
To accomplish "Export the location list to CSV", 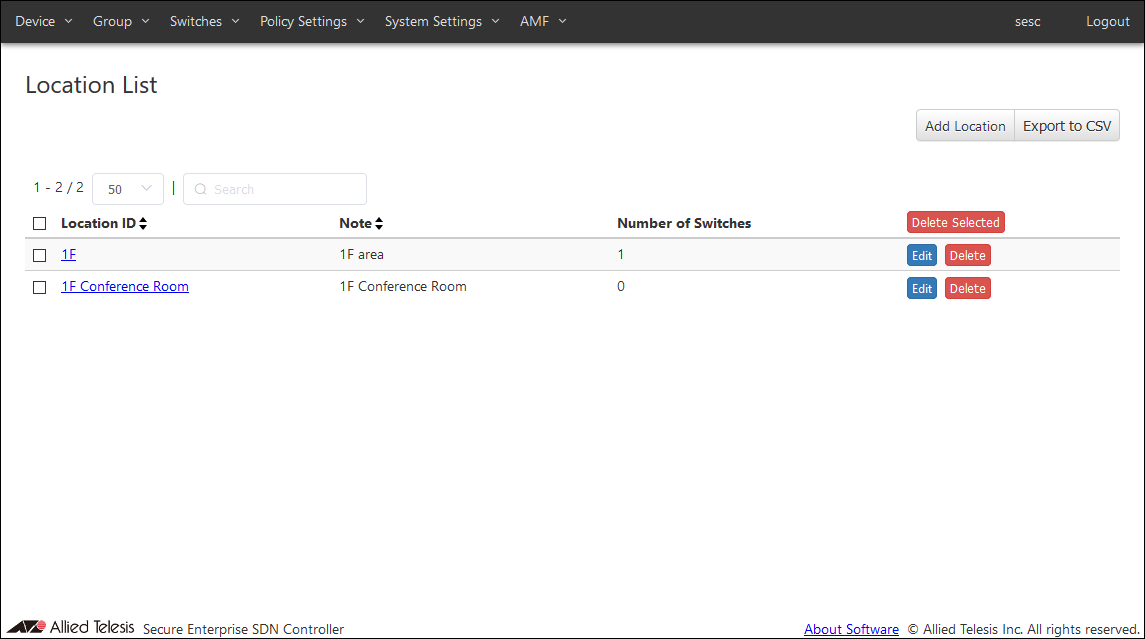I will [x=1066, y=126].
